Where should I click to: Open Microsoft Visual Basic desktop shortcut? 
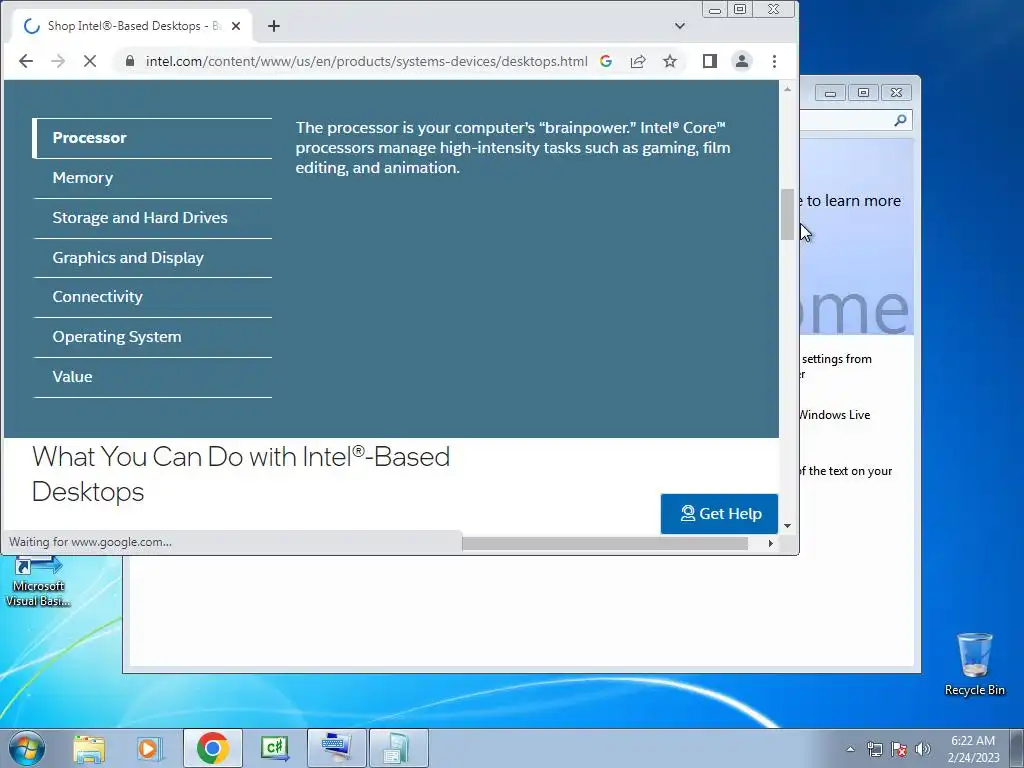coord(38,581)
